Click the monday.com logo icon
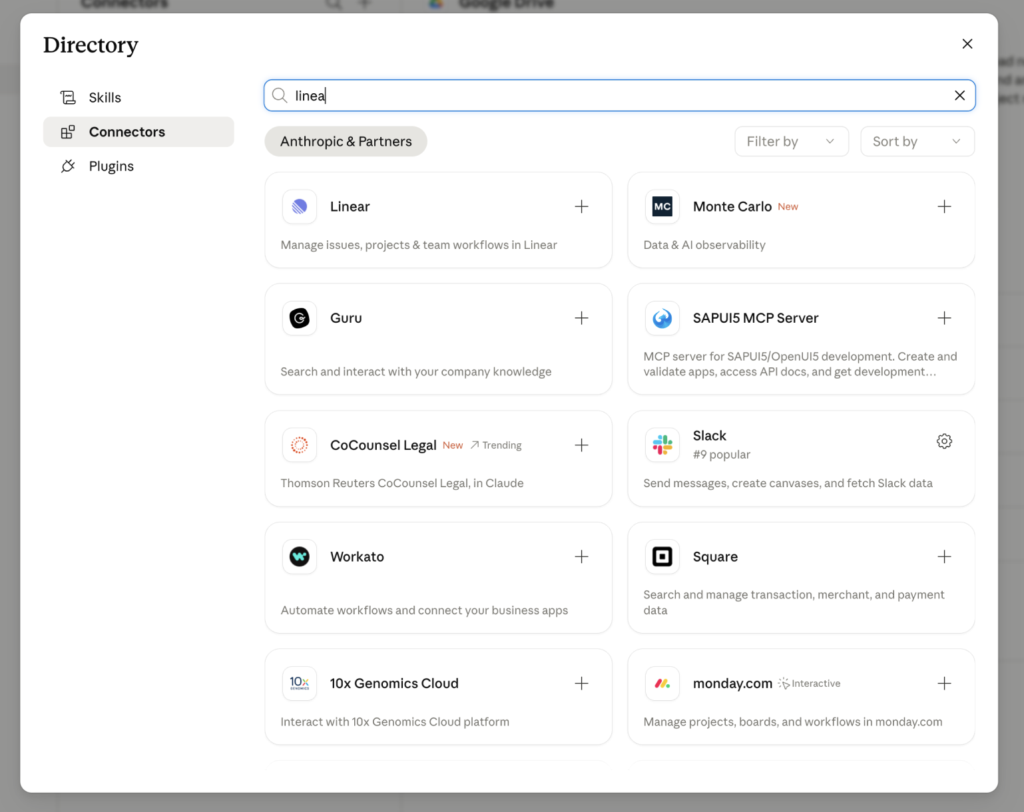 (662, 683)
